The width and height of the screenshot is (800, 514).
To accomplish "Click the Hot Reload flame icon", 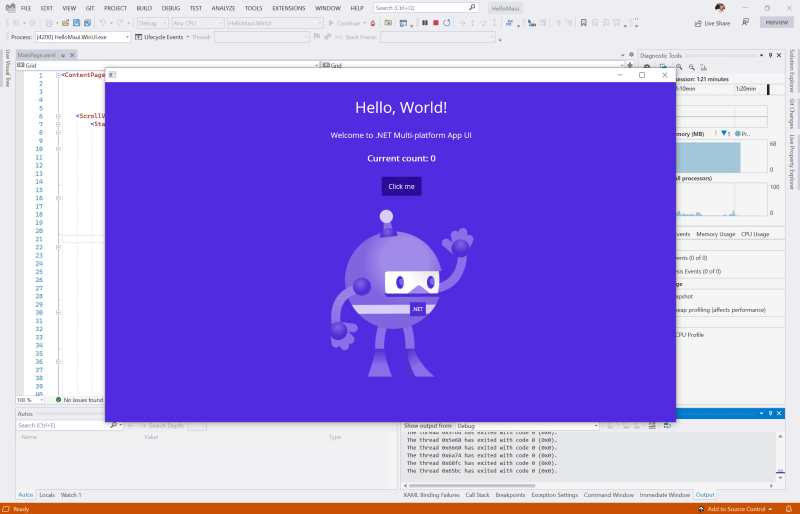I will (x=373, y=23).
